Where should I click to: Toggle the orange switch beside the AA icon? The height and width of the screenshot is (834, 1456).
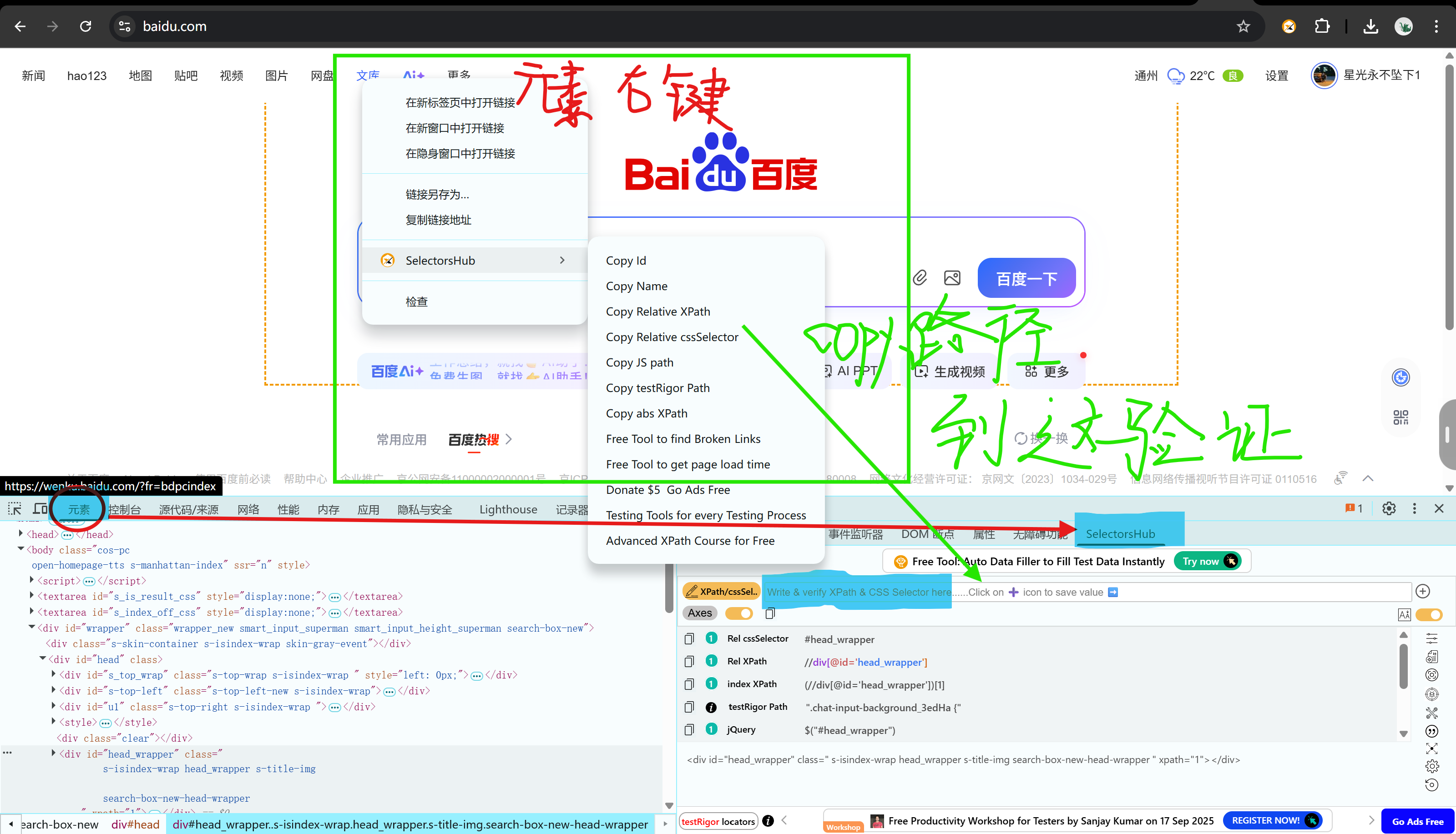[1429, 615]
